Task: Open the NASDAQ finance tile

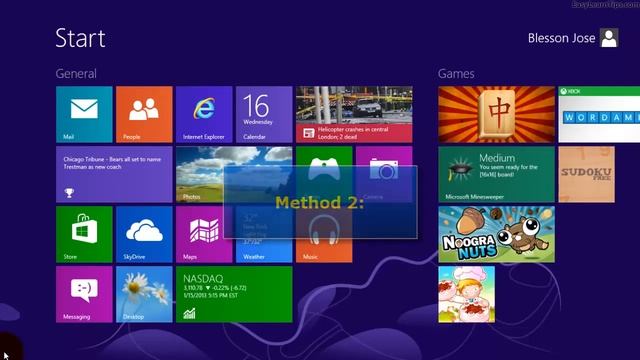Action: click(234, 294)
